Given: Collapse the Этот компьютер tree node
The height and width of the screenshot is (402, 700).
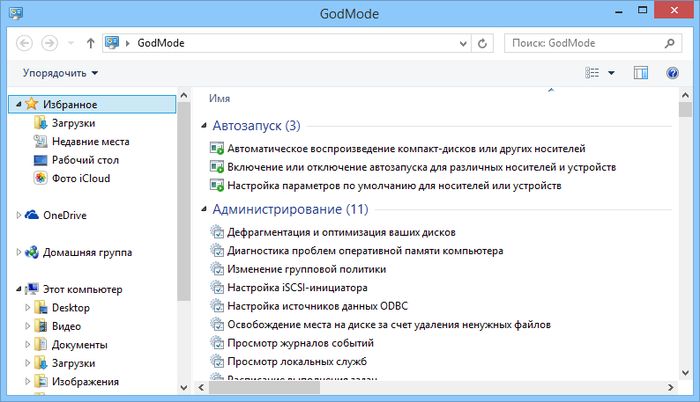Looking at the screenshot, I should click(x=18, y=289).
